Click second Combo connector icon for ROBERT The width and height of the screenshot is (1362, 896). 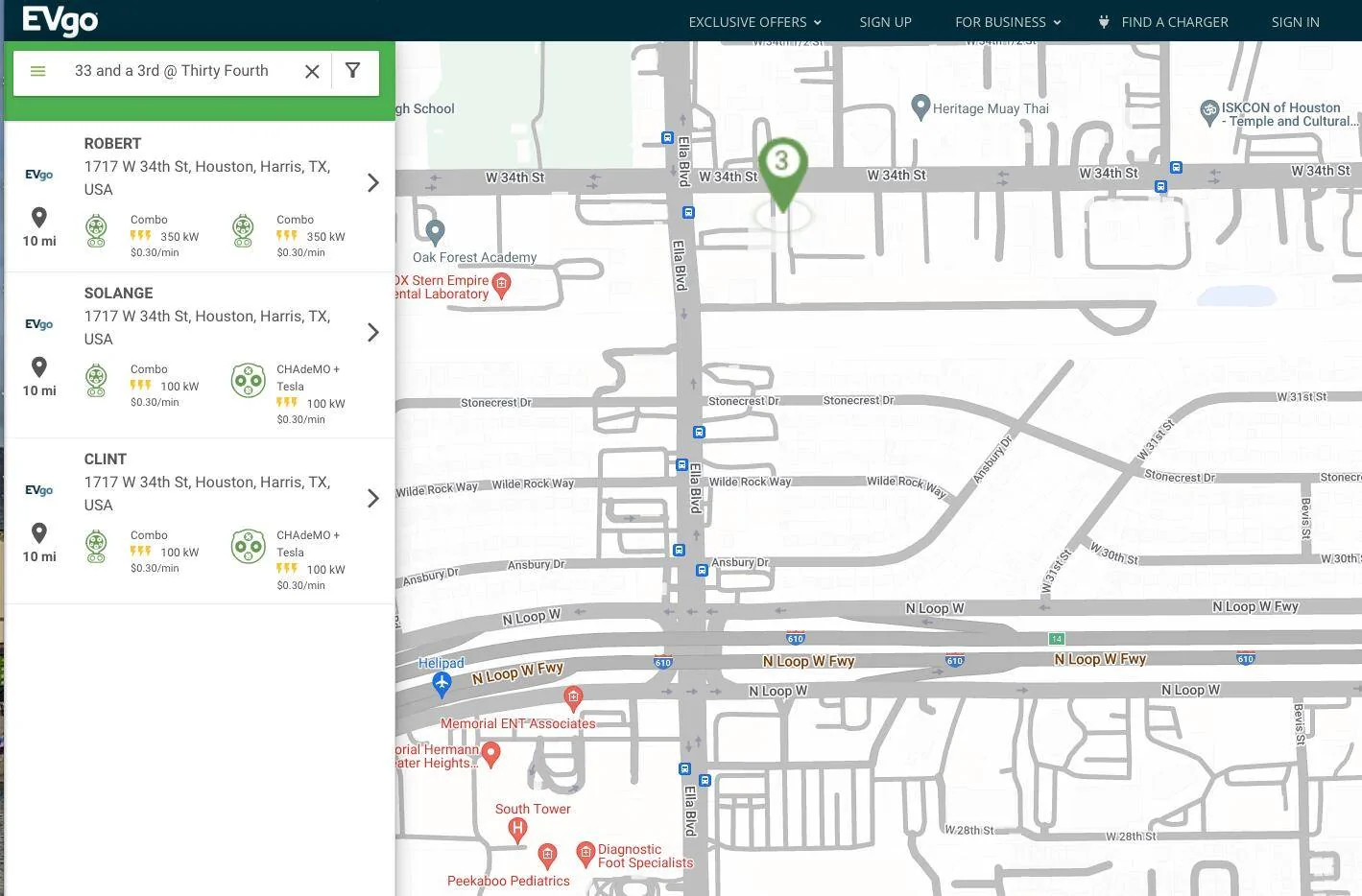243,231
